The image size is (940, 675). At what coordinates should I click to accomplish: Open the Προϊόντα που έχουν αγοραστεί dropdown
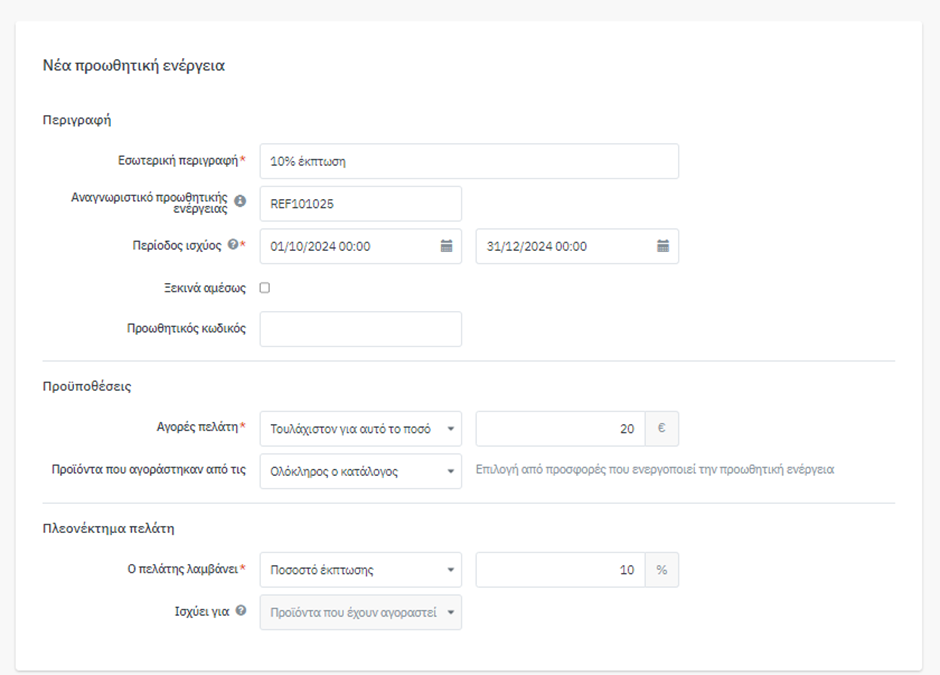click(361, 613)
